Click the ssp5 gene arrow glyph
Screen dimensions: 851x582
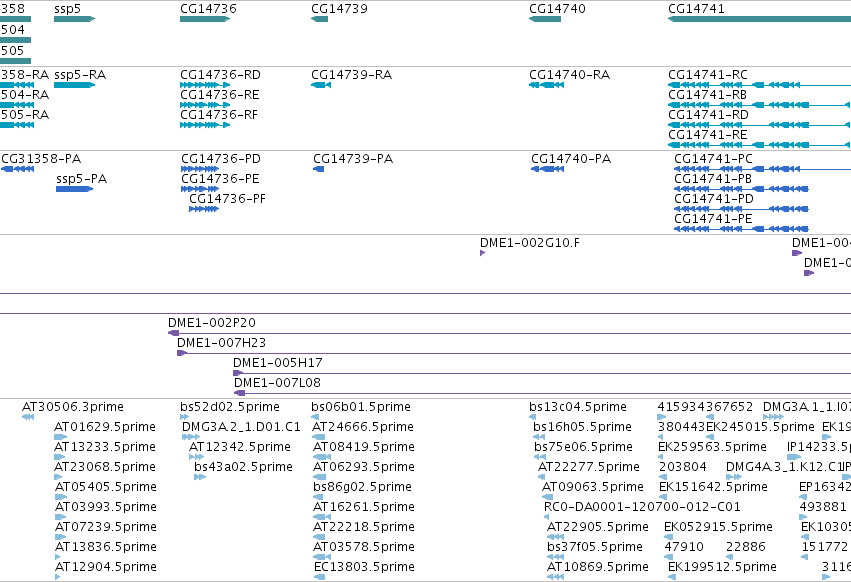(74, 19)
